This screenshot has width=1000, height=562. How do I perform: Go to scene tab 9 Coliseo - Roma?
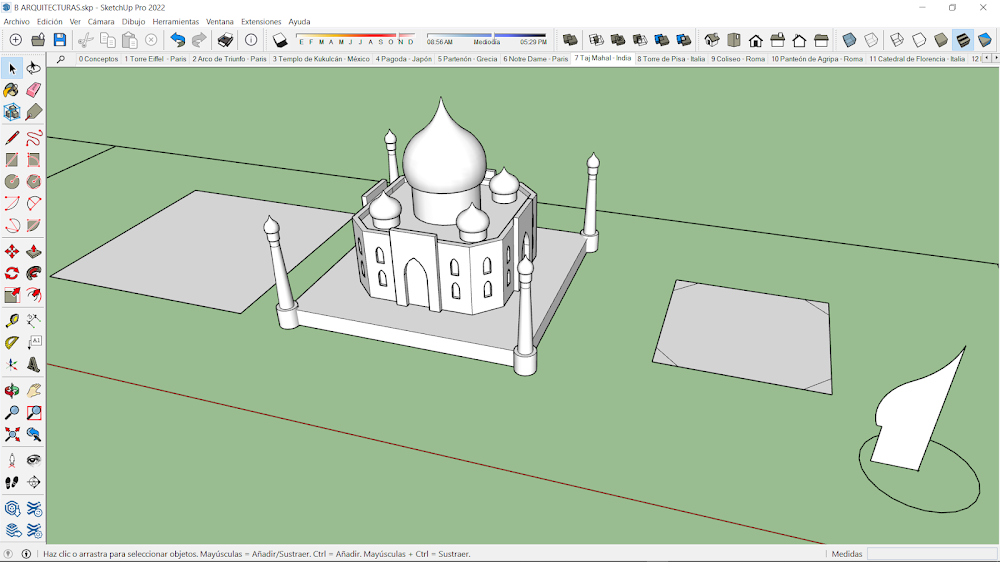point(738,59)
